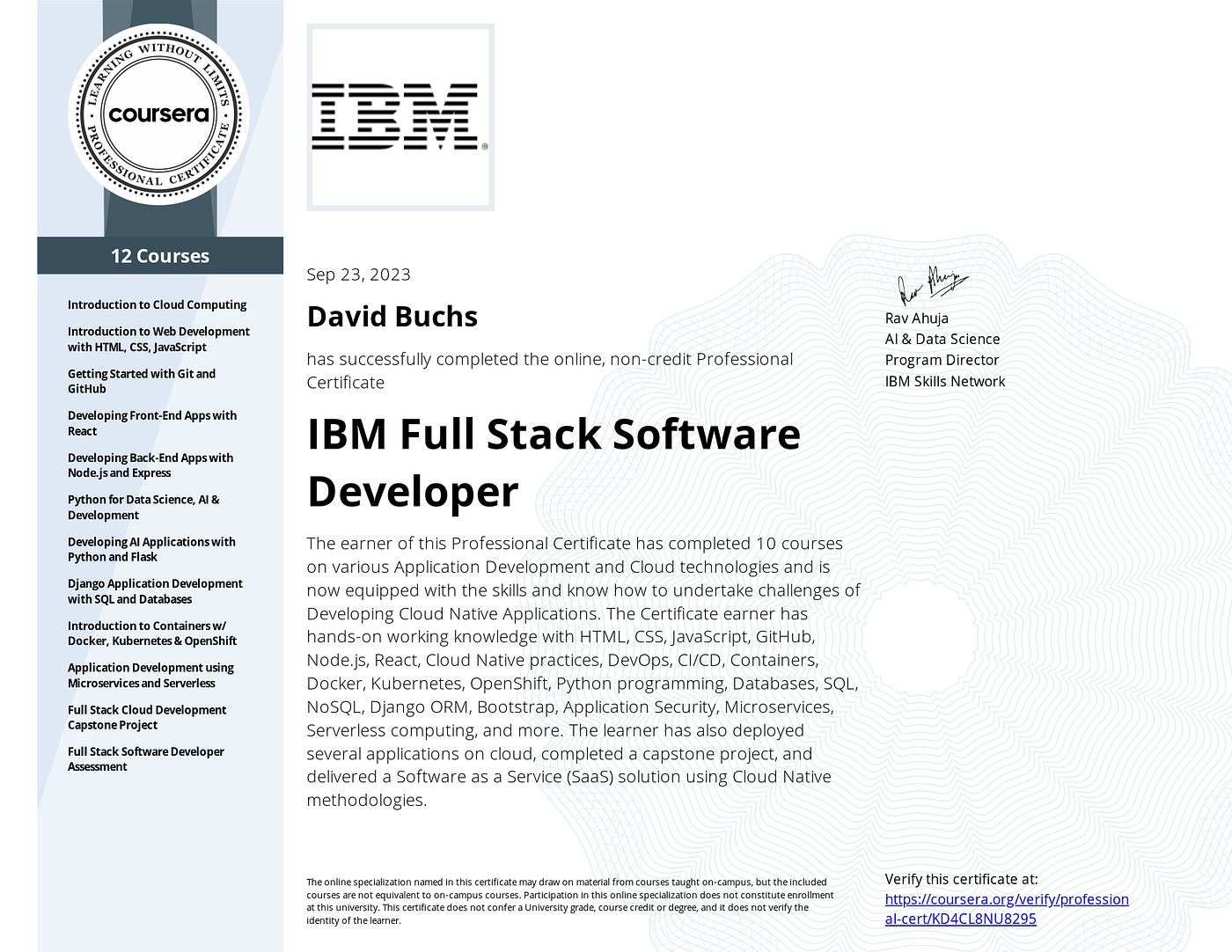Click the Sep 23, 2023 date
This screenshot has height=952, width=1232.
click(358, 274)
